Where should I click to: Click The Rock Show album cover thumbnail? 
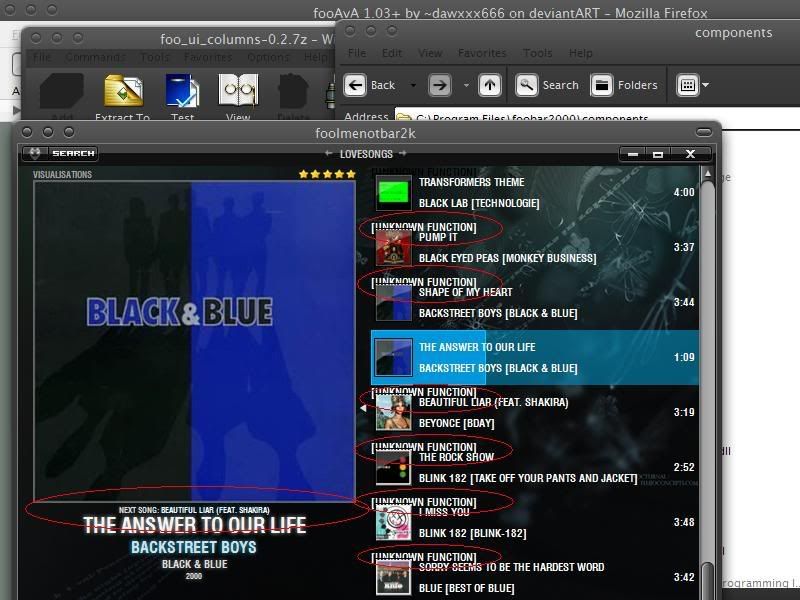click(x=393, y=468)
